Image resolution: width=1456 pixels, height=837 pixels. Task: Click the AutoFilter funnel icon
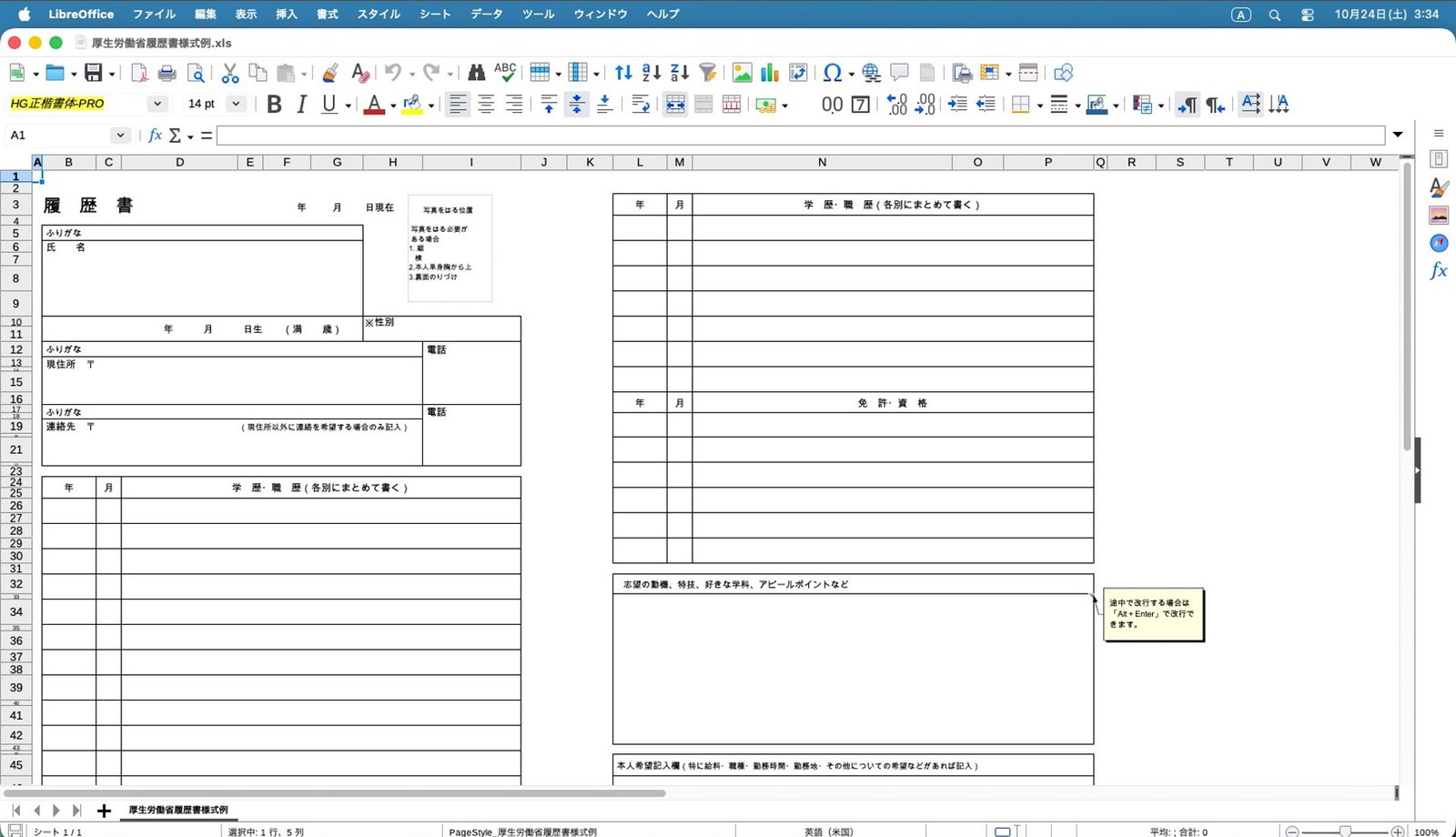(708, 73)
